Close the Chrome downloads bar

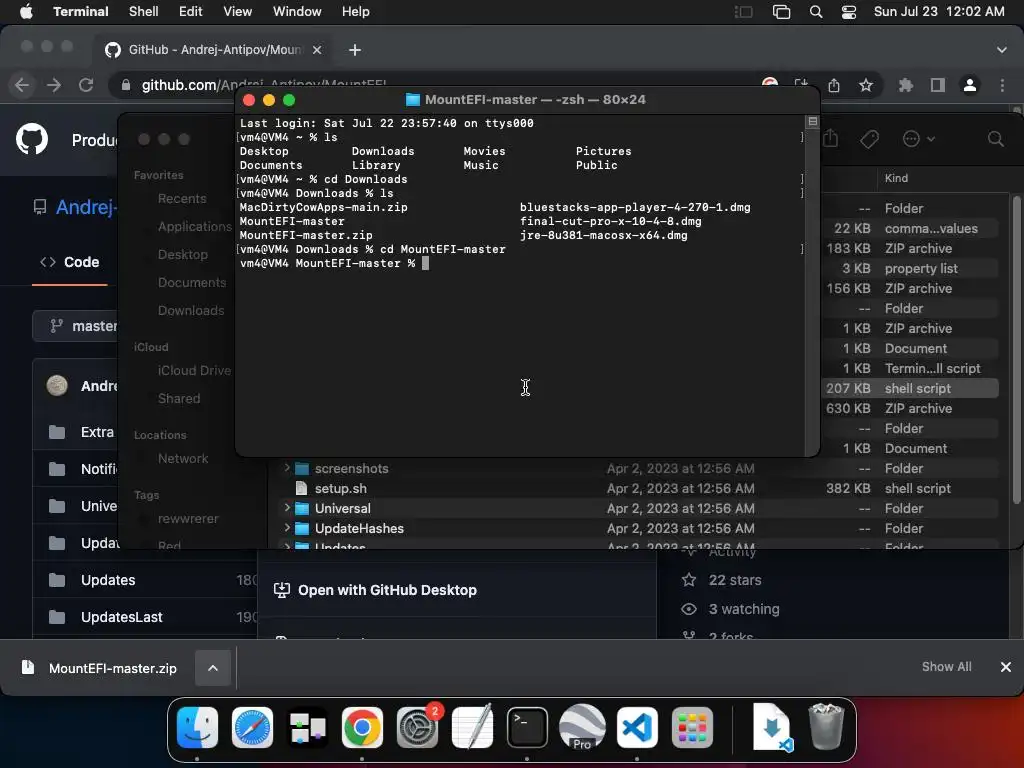[1006, 667]
